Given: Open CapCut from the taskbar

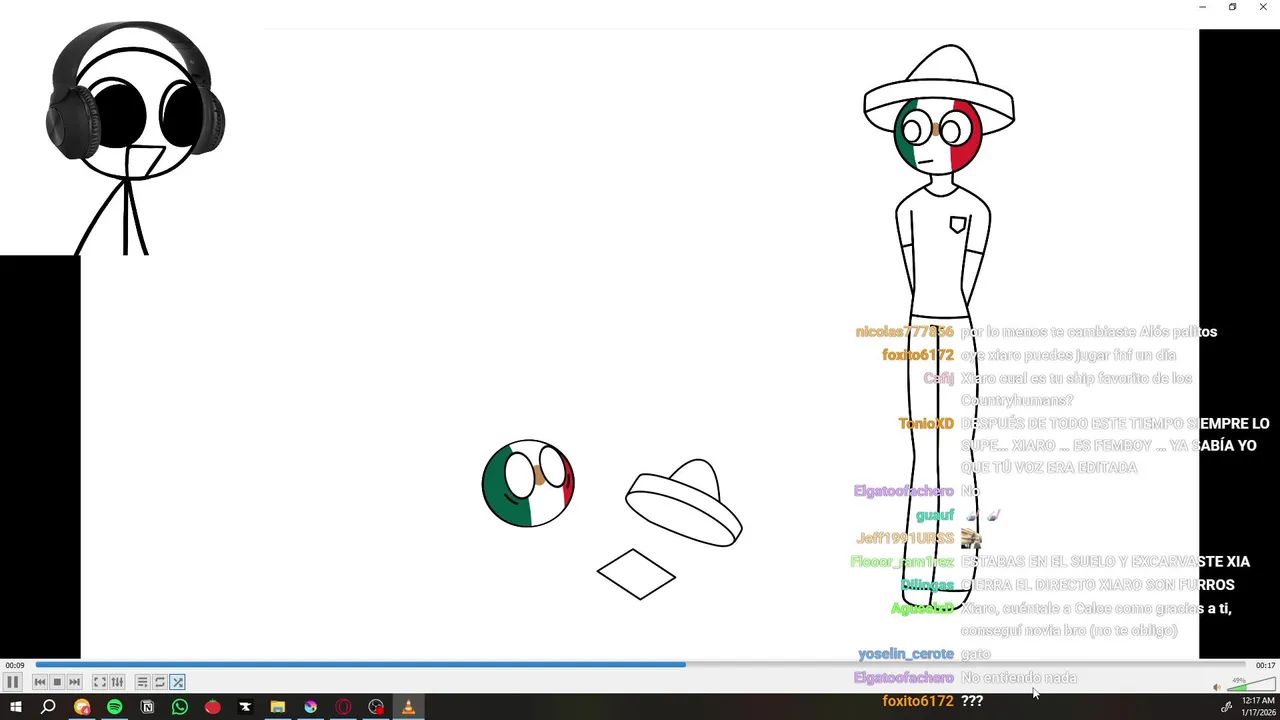Looking at the screenshot, I should pyautogui.click(x=245, y=707).
